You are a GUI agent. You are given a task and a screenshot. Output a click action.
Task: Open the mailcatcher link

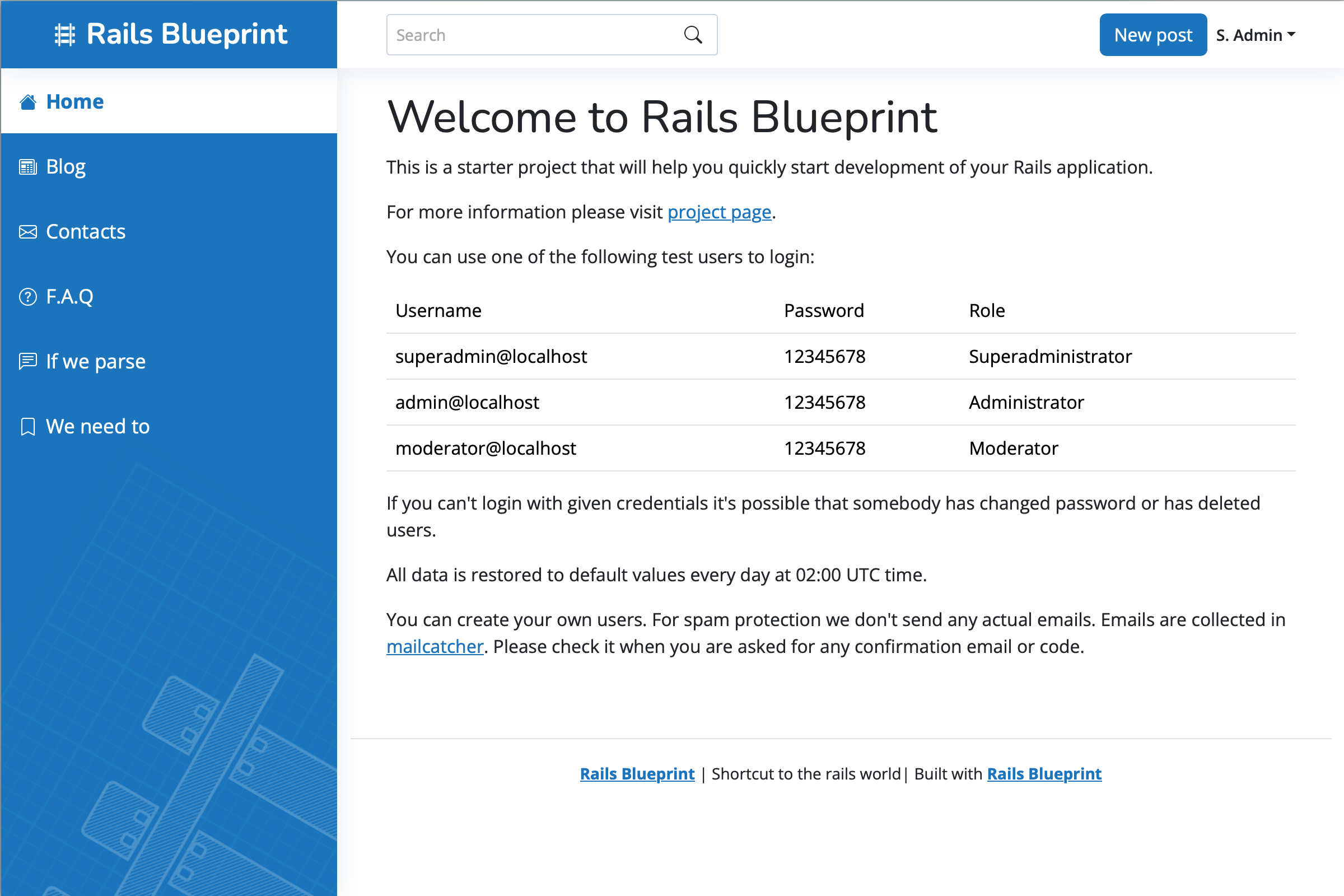click(435, 646)
